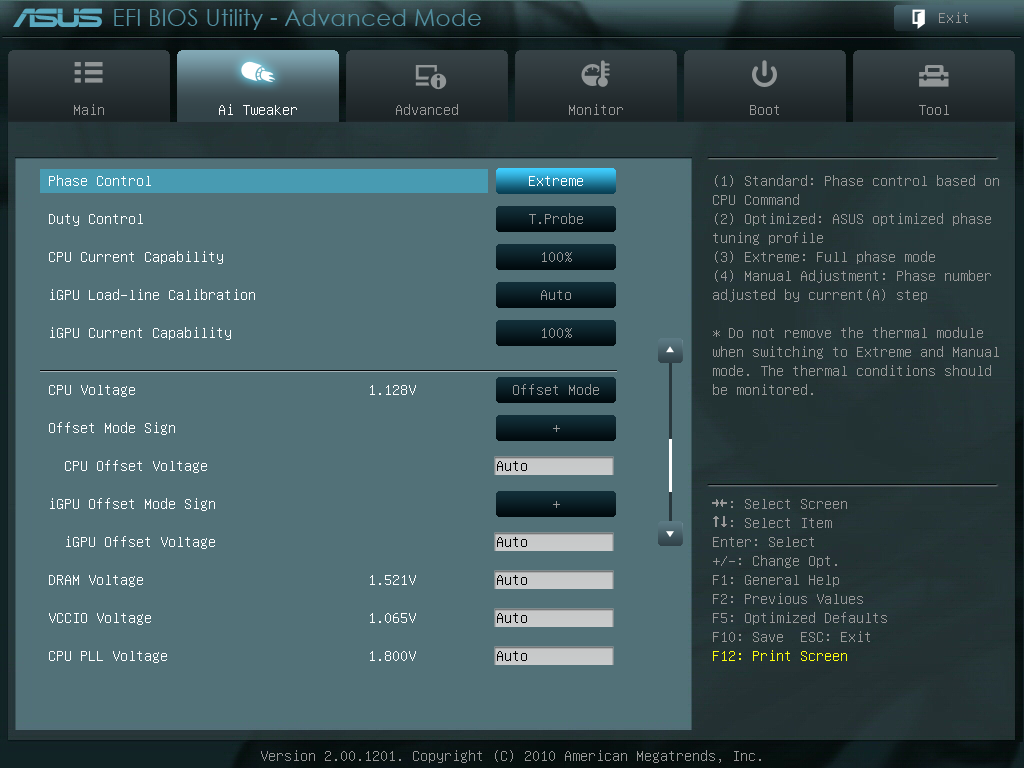Click iGPU Offset Voltage Auto field
Viewport: 1024px width, 768px height.
click(x=554, y=541)
